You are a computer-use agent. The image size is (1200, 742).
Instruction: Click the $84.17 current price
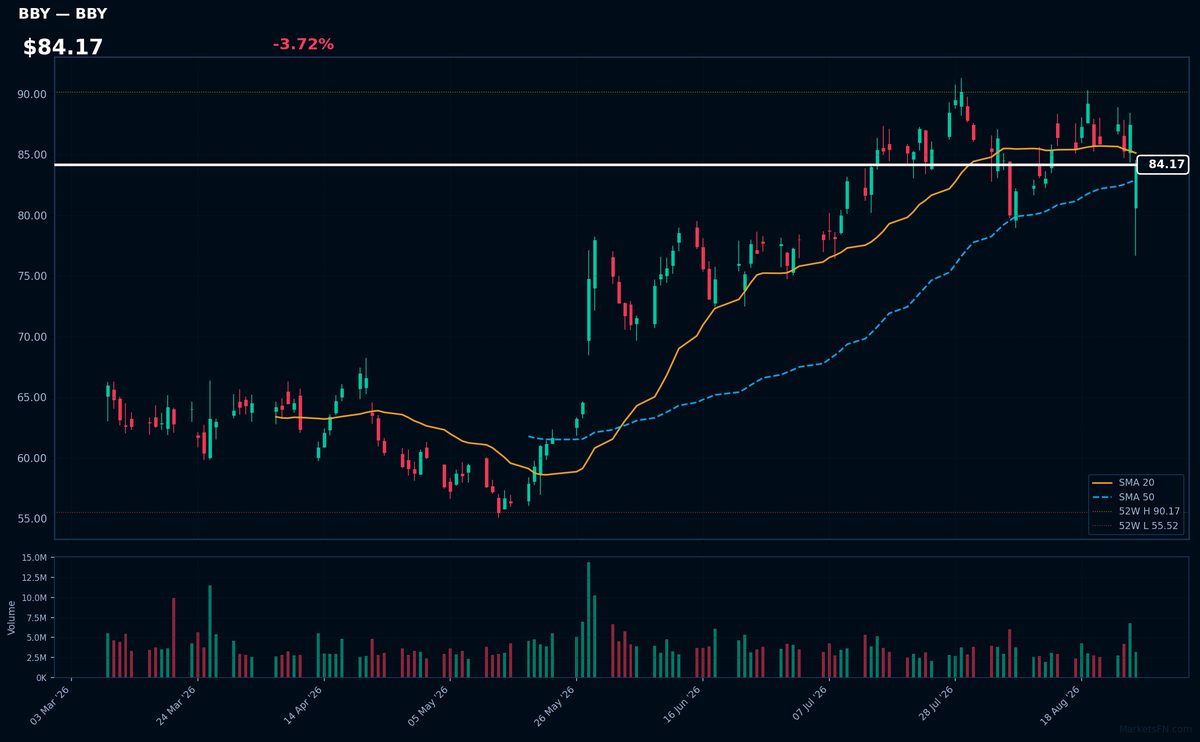[x=63, y=47]
